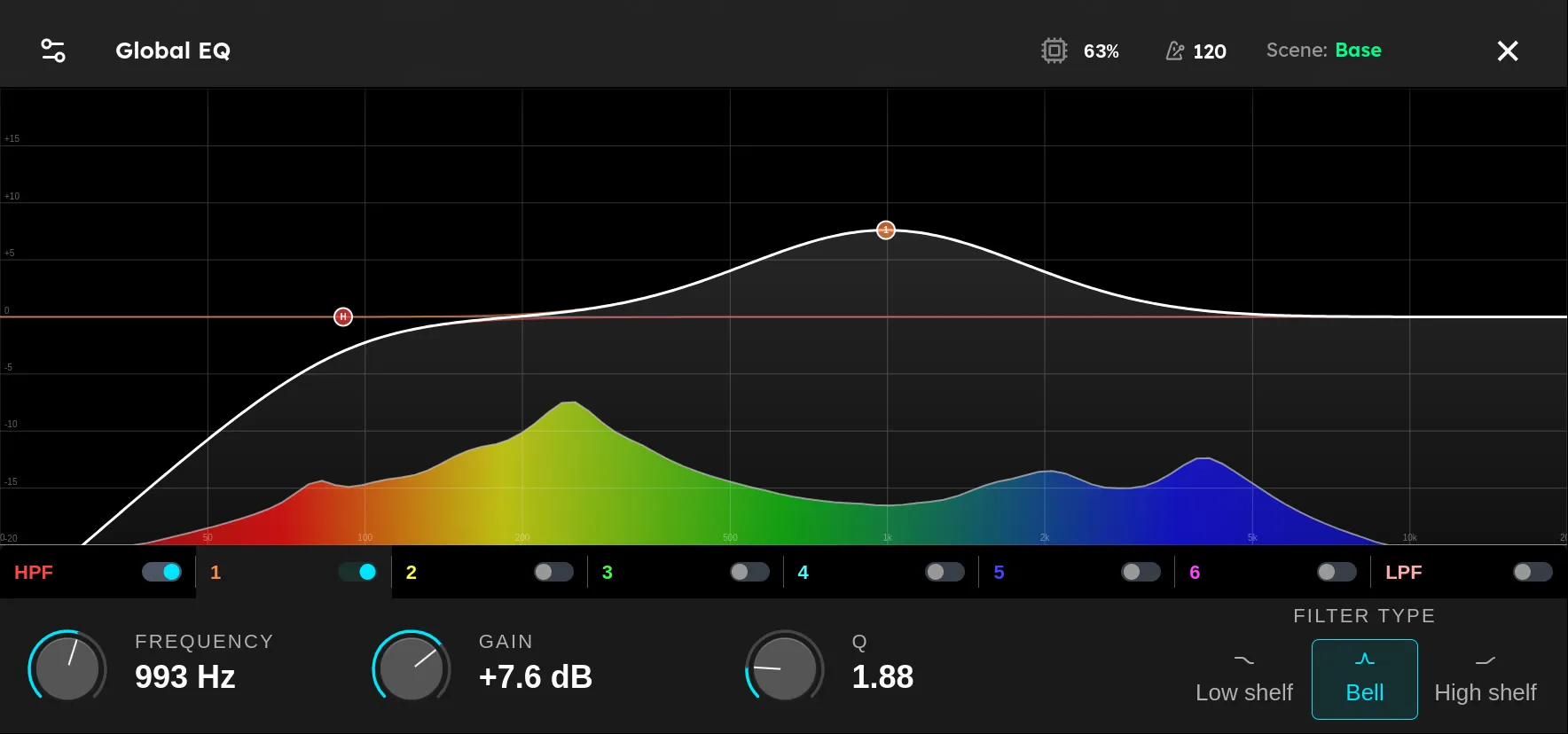1568x734 pixels.
Task: Click the Frequency knob
Action: [67, 667]
